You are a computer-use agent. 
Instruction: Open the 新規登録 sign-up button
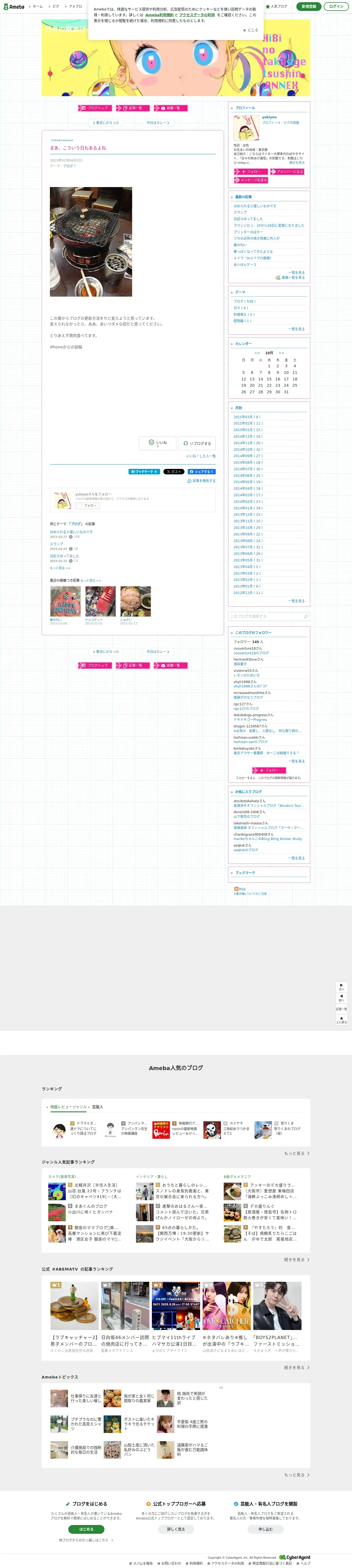(309, 6)
